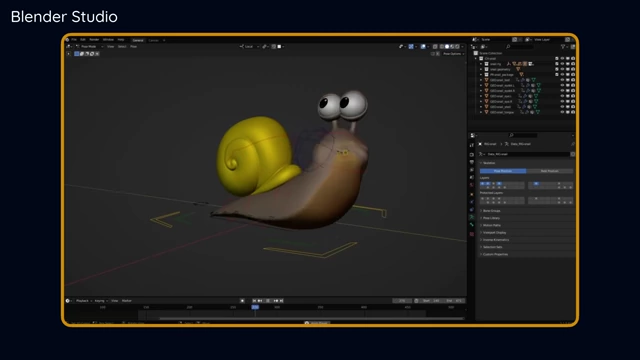Open the Object properties tab icon

point(472,194)
